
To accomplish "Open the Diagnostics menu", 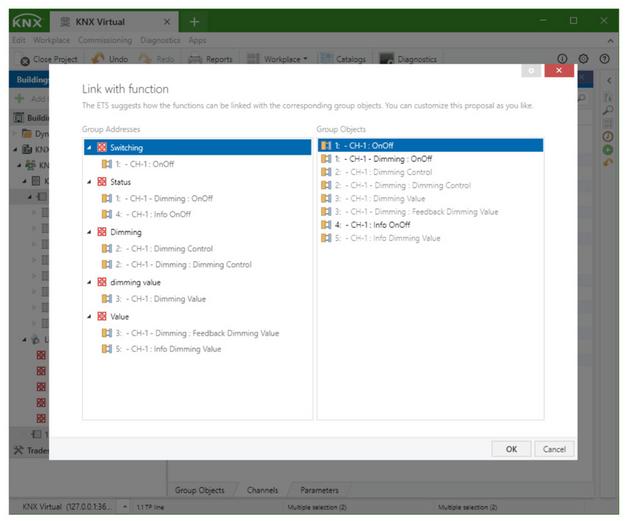I will (160, 40).
